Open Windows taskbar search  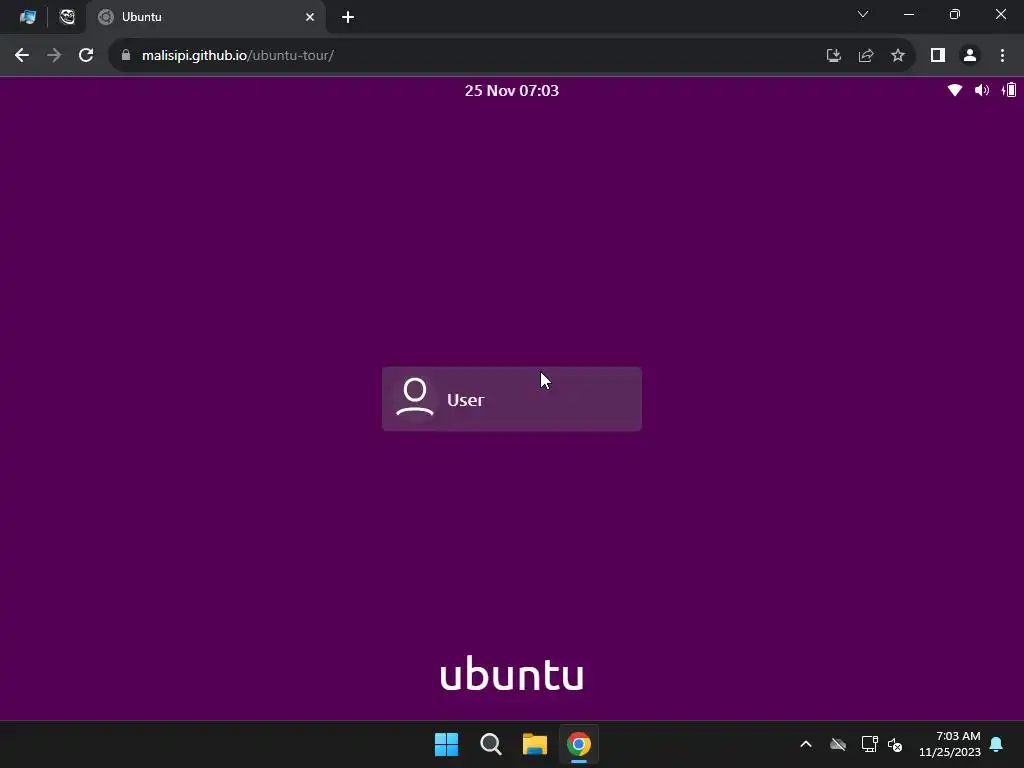click(x=490, y=744)
